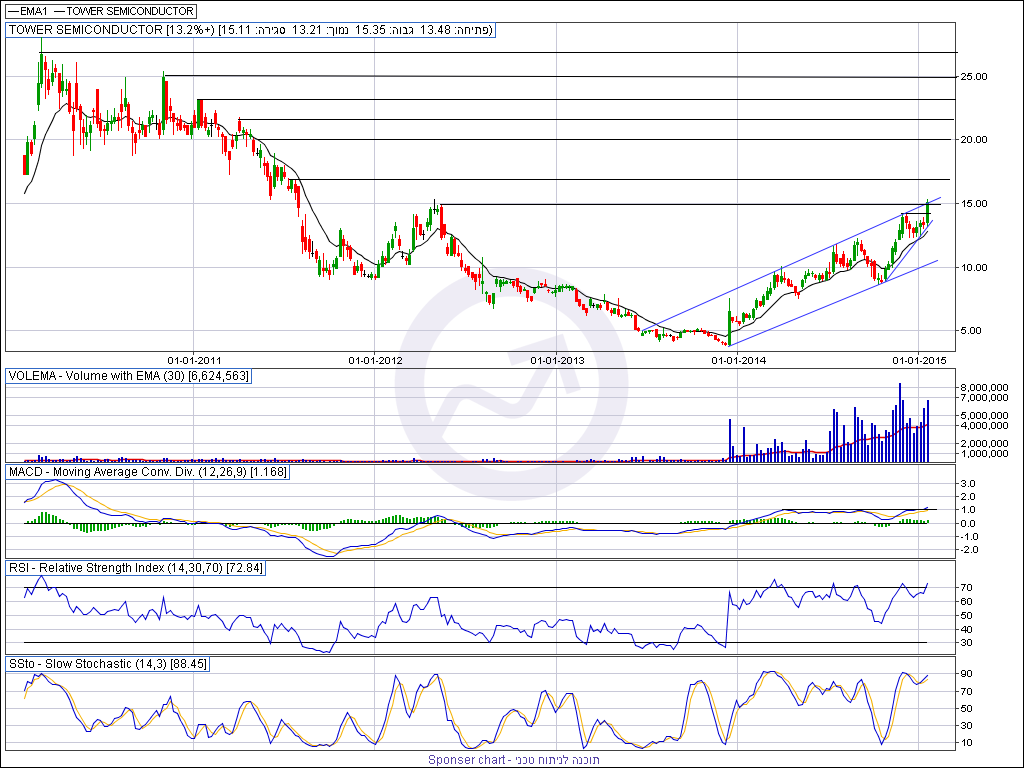
Task: Click the 70 level on RSI axis
Action: [x=968, y=587]
